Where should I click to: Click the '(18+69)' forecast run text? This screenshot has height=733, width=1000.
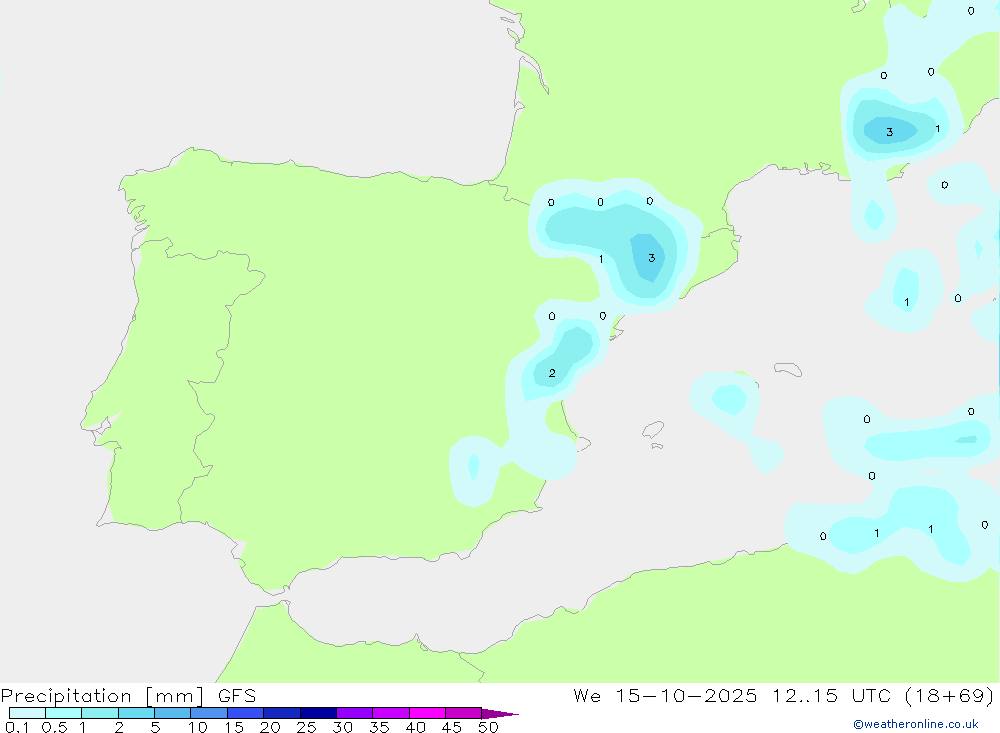click(x=949, y=695)
